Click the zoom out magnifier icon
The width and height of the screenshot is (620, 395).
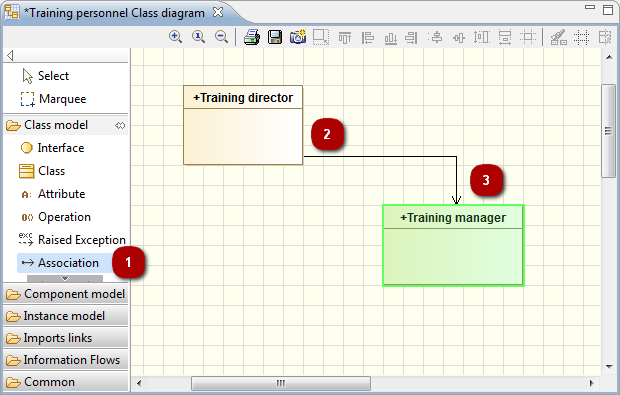[221, 37]
